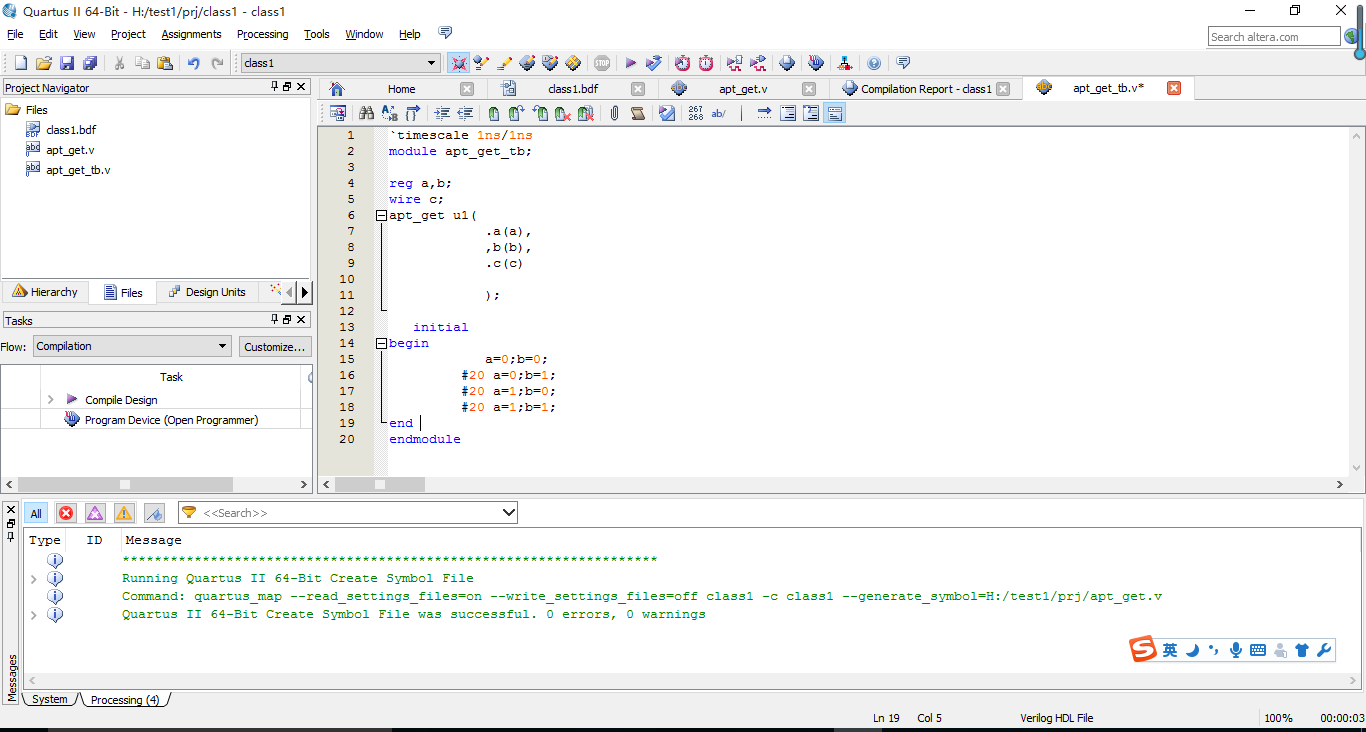Click the Find binoculars icon in editor toolbar
Image resolution: width=1366 pixels, height=732 pixels.
366,114
